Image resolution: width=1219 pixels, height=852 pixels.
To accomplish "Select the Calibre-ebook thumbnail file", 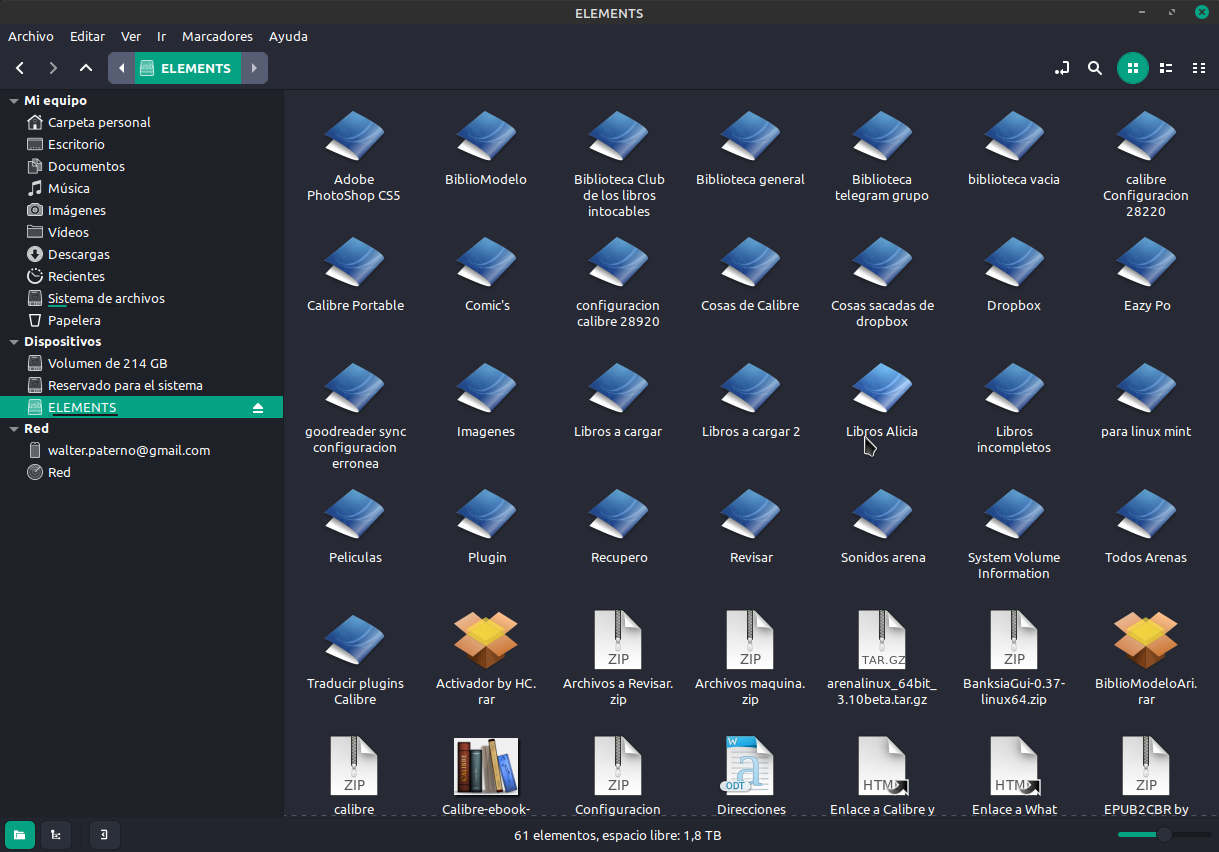I will point(486,767).
